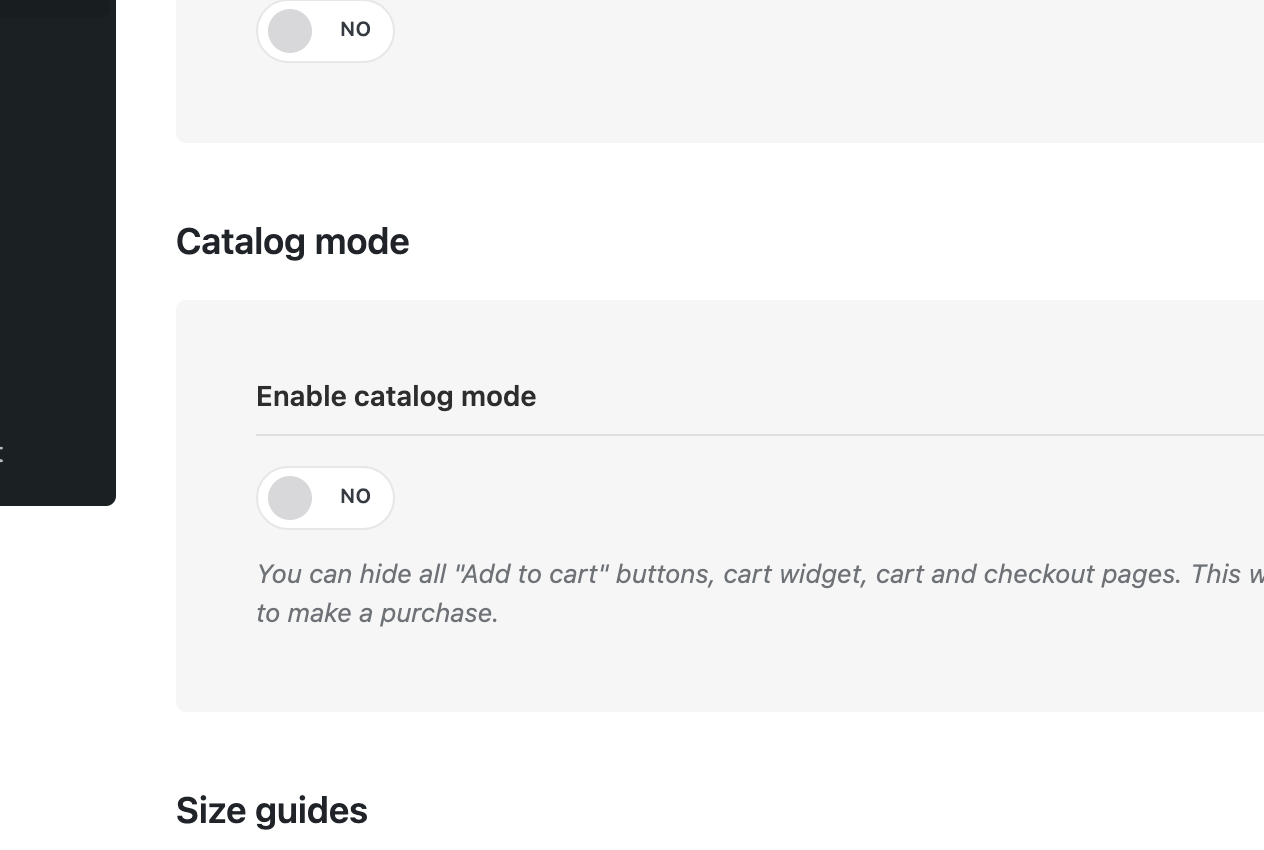This screenshot has height=850, width=1264.
Task: Click the word "mode" in Catalog mode heading
Action: click(x=360, y=242)
